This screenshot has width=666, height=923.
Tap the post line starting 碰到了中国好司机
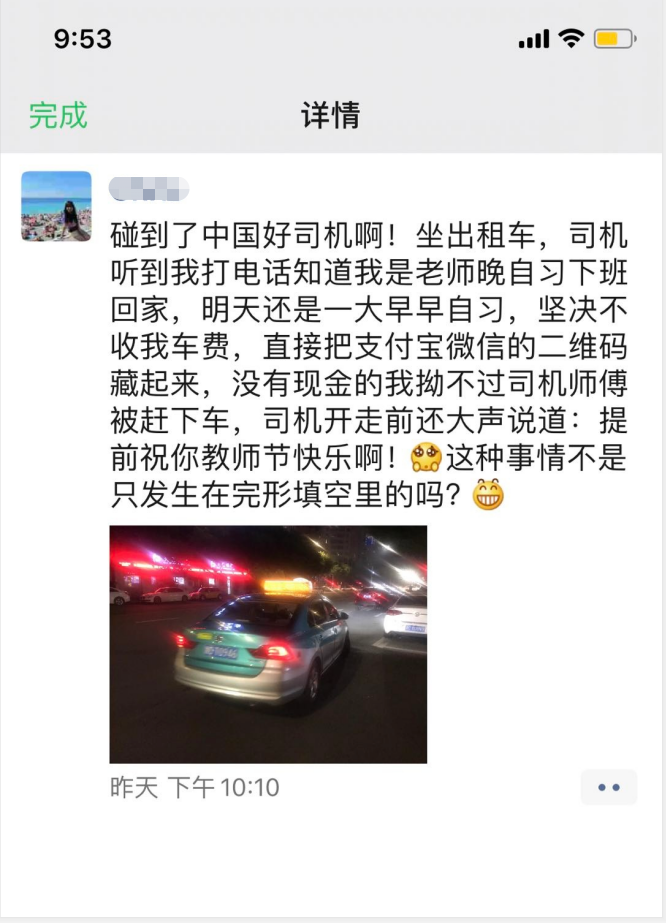coord(369,235)
